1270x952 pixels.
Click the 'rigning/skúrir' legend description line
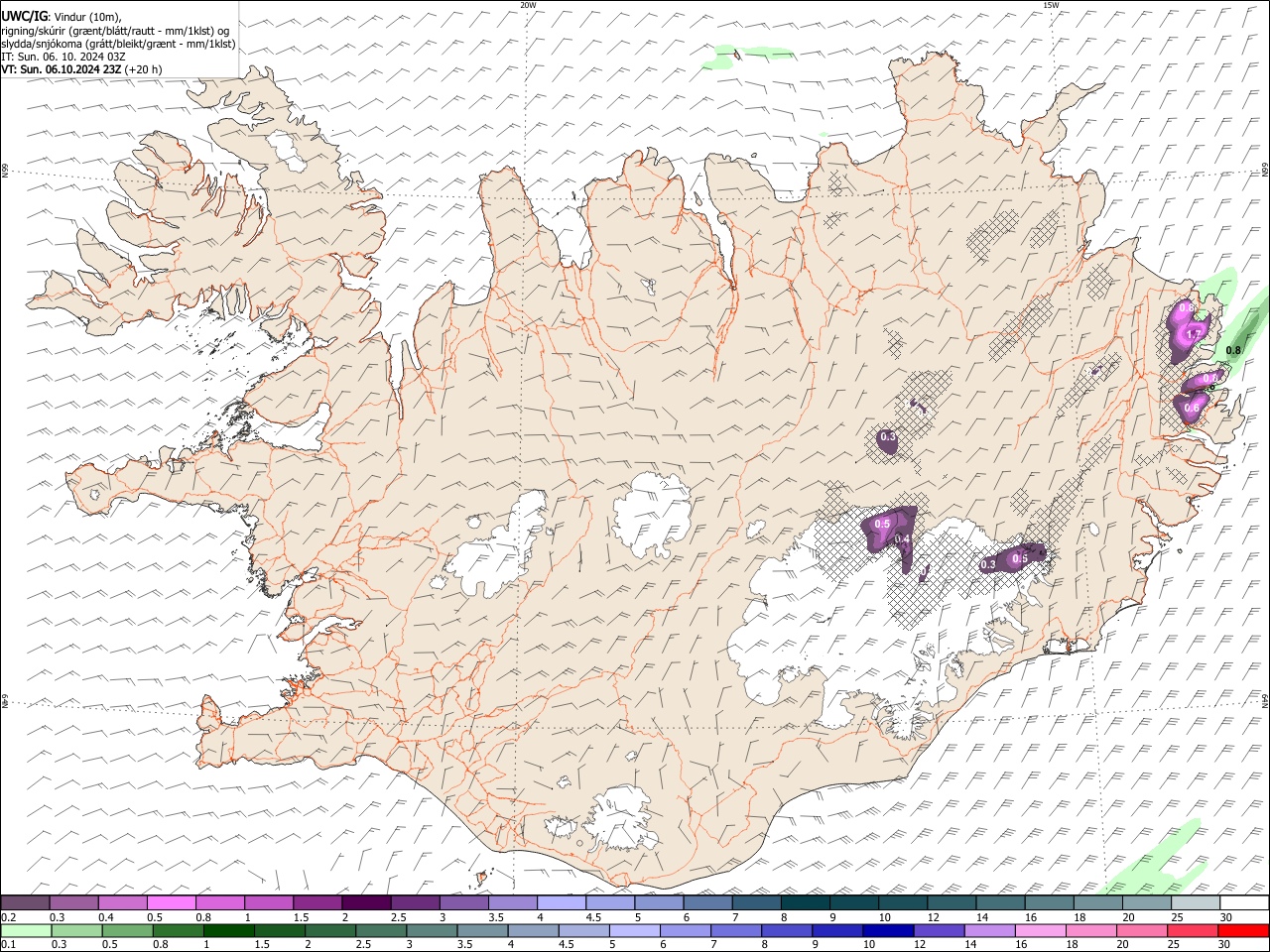click(115, 31)
